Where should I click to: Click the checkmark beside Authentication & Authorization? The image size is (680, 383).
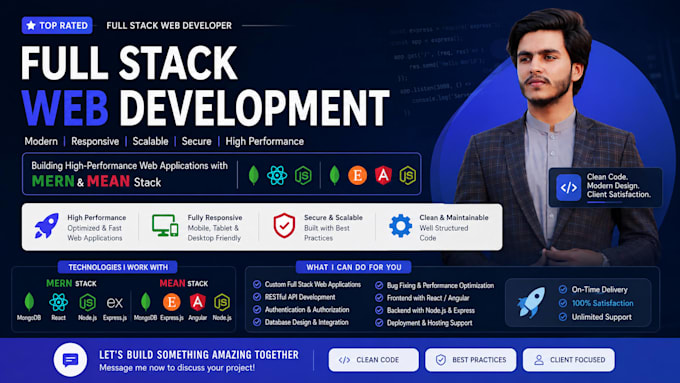coord(257,310)
